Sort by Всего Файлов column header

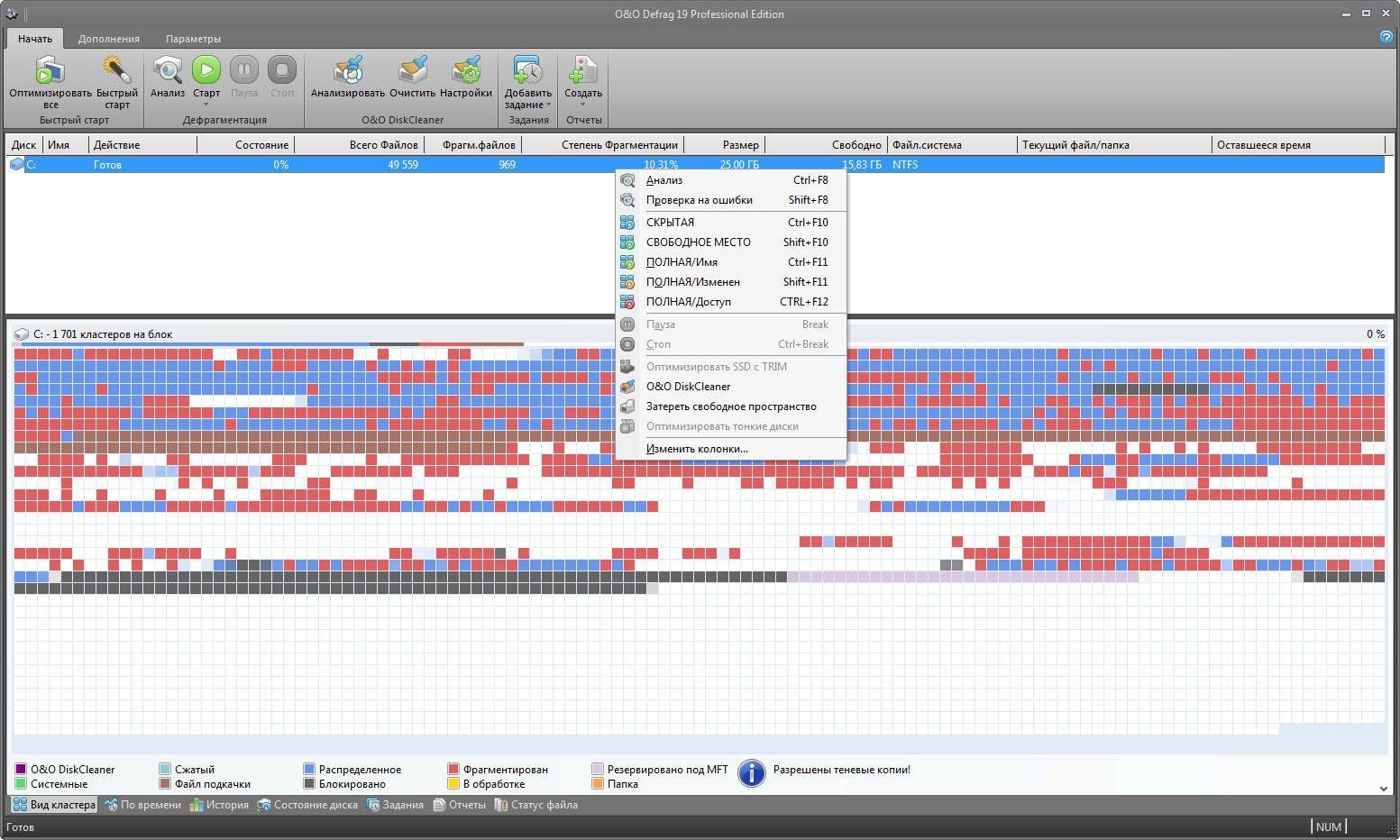tap(360, 145)
